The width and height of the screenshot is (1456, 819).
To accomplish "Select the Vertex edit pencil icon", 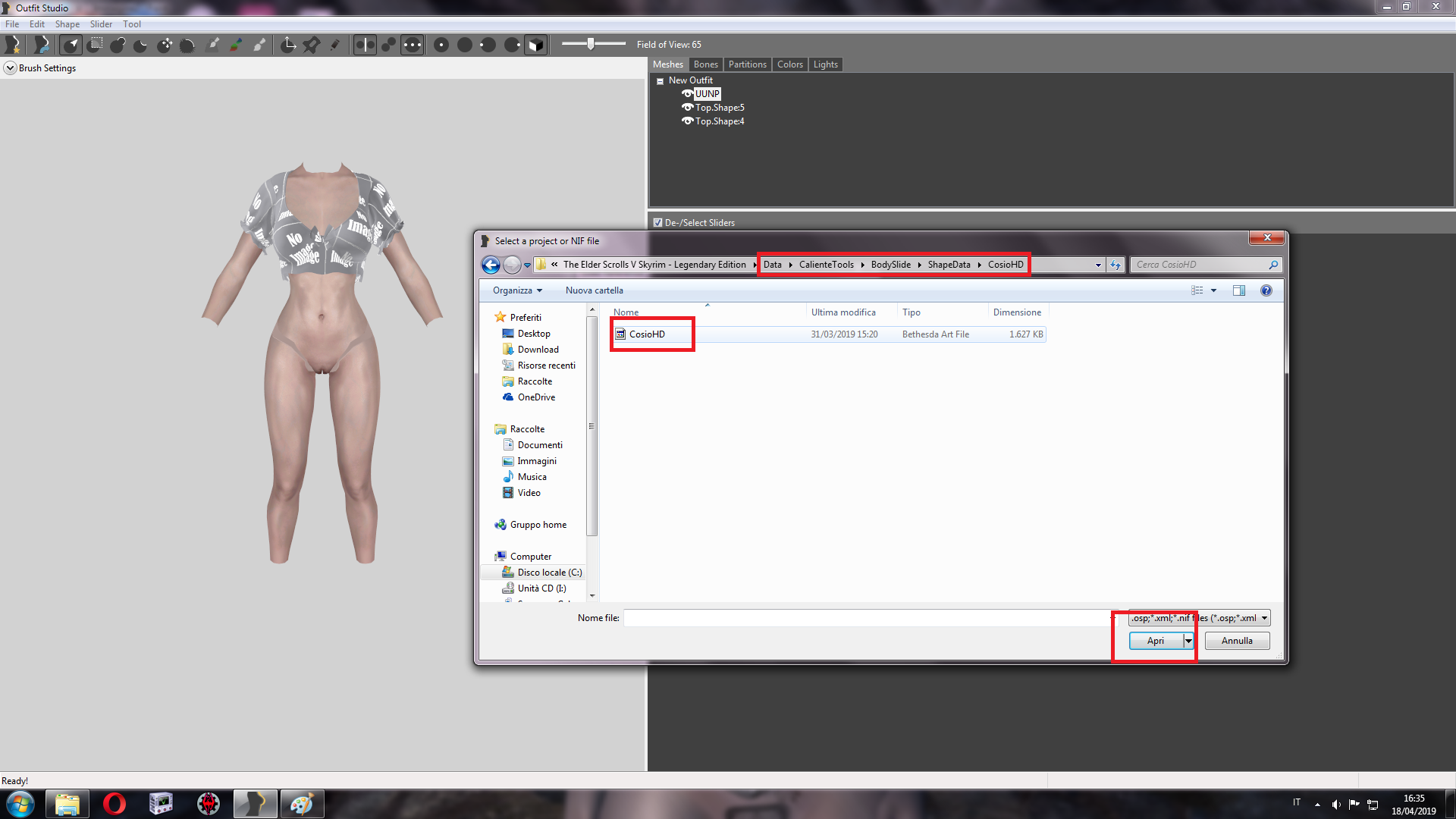I will coord(334,45).
